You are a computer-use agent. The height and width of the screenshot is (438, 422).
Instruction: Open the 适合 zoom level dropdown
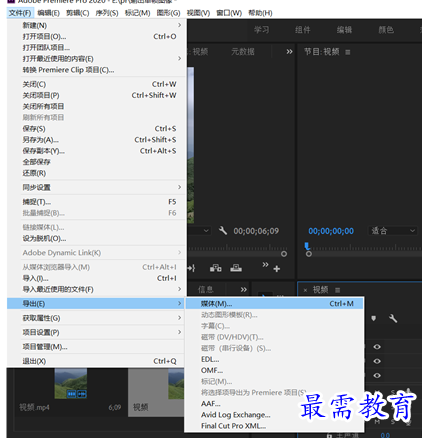[393, 231]
